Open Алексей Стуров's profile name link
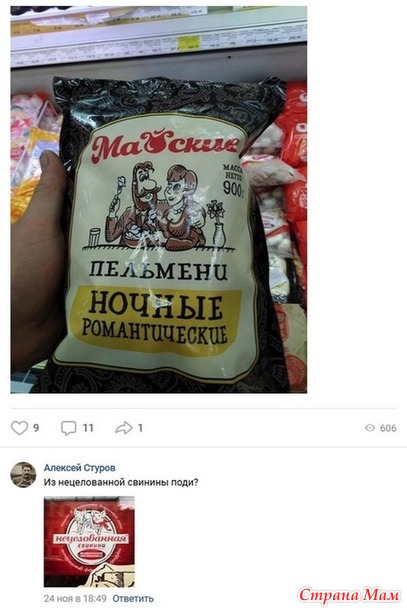Screen dimensions: 407x610 pos(79,468)
